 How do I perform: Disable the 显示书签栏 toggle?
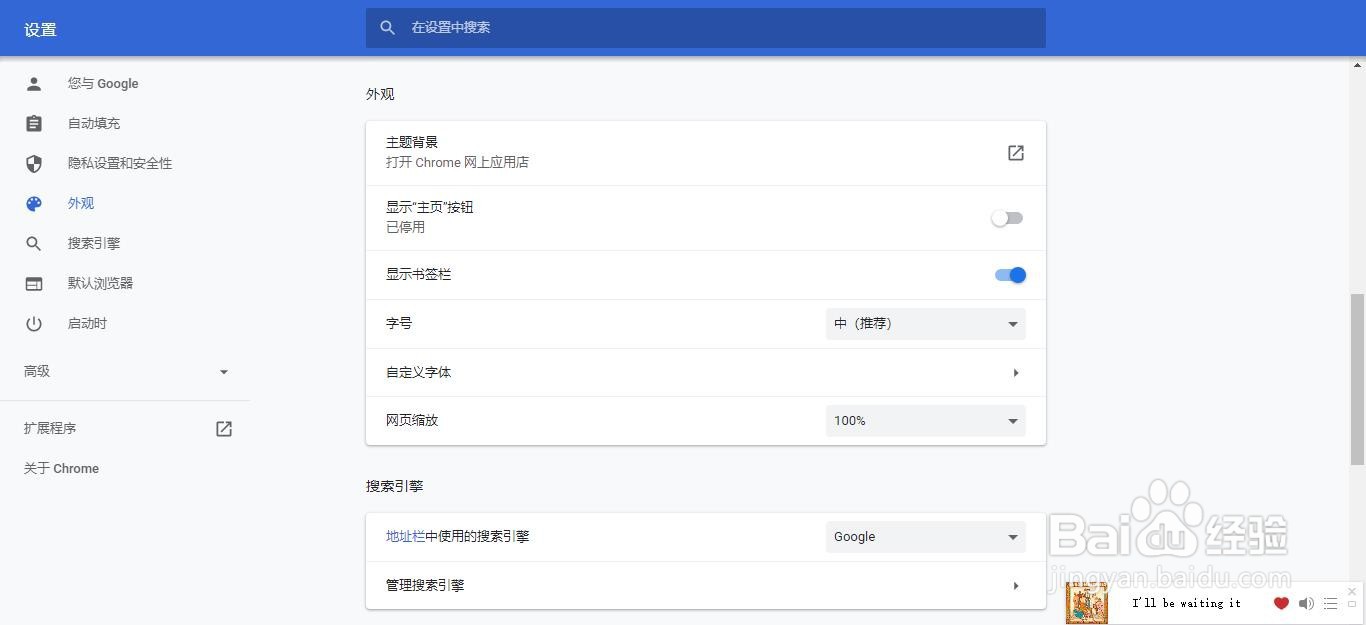(1010, 275)
